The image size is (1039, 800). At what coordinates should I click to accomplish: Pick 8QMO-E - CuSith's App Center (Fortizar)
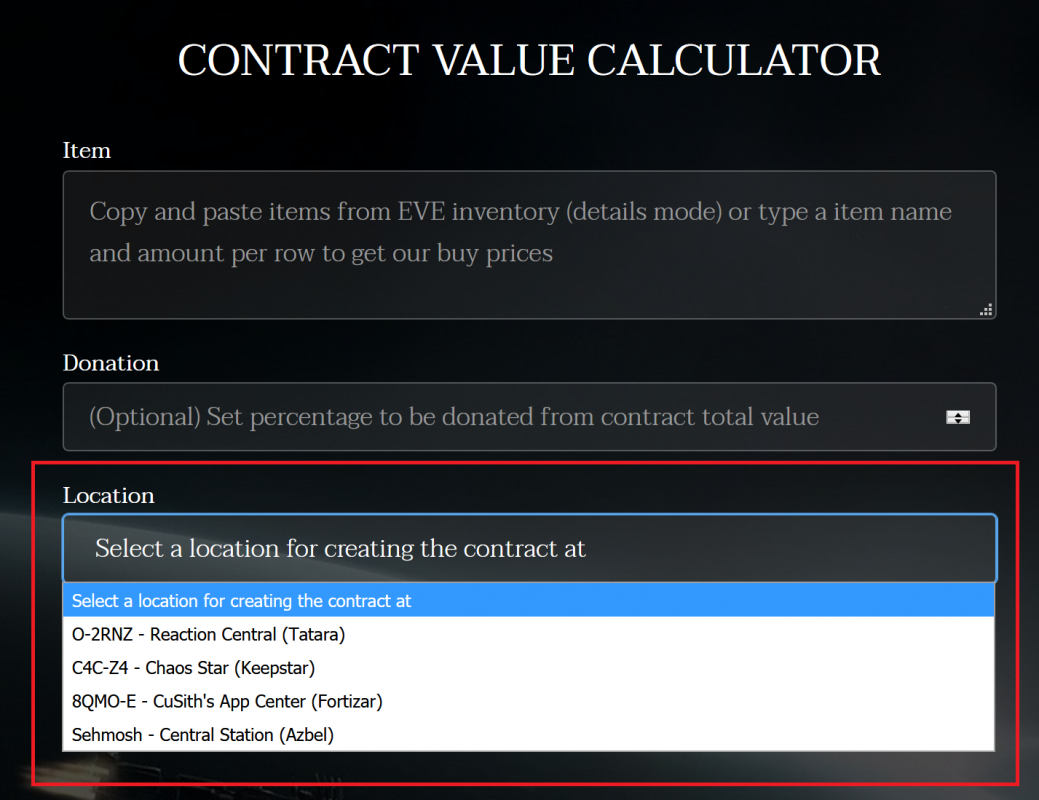[227, 701]
